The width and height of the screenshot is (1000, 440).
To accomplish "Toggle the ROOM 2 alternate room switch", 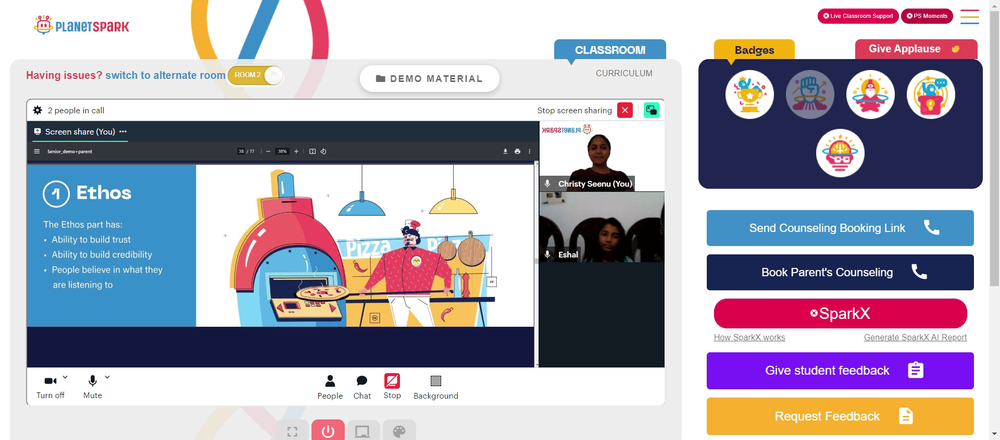I will 255,75.
